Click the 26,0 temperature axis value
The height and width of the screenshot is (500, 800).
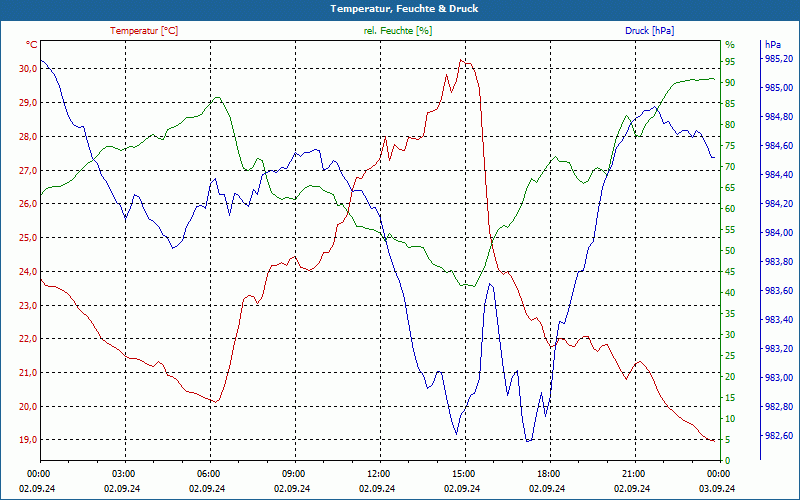(28, 204)
